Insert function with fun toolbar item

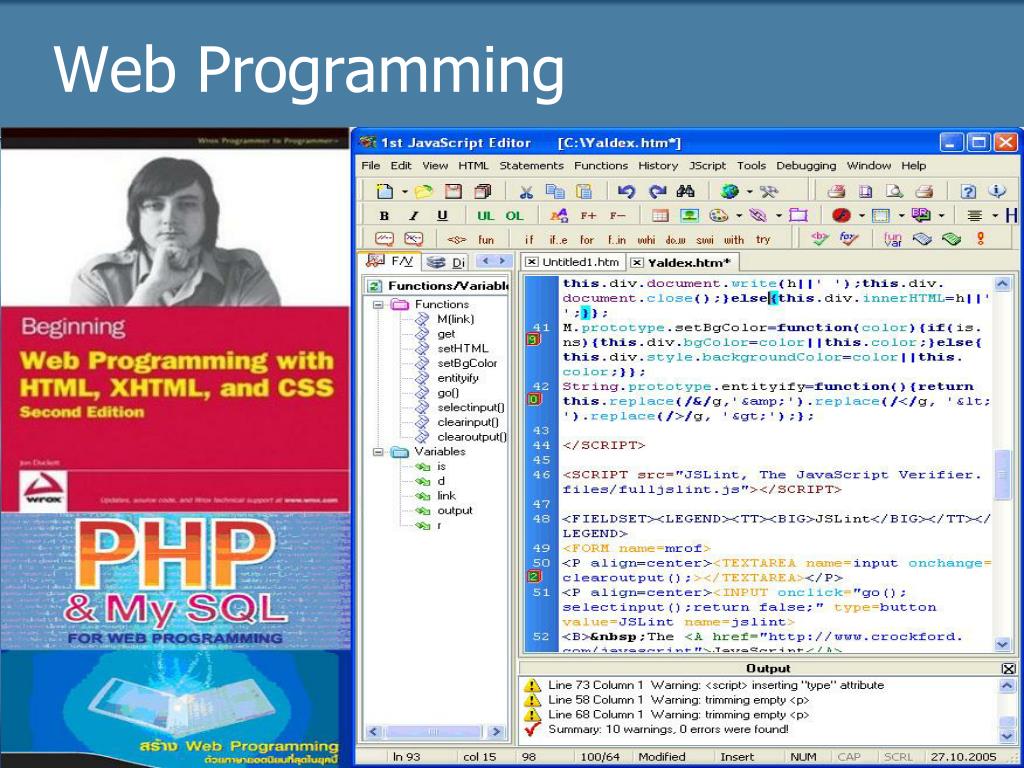coord(486,240)
